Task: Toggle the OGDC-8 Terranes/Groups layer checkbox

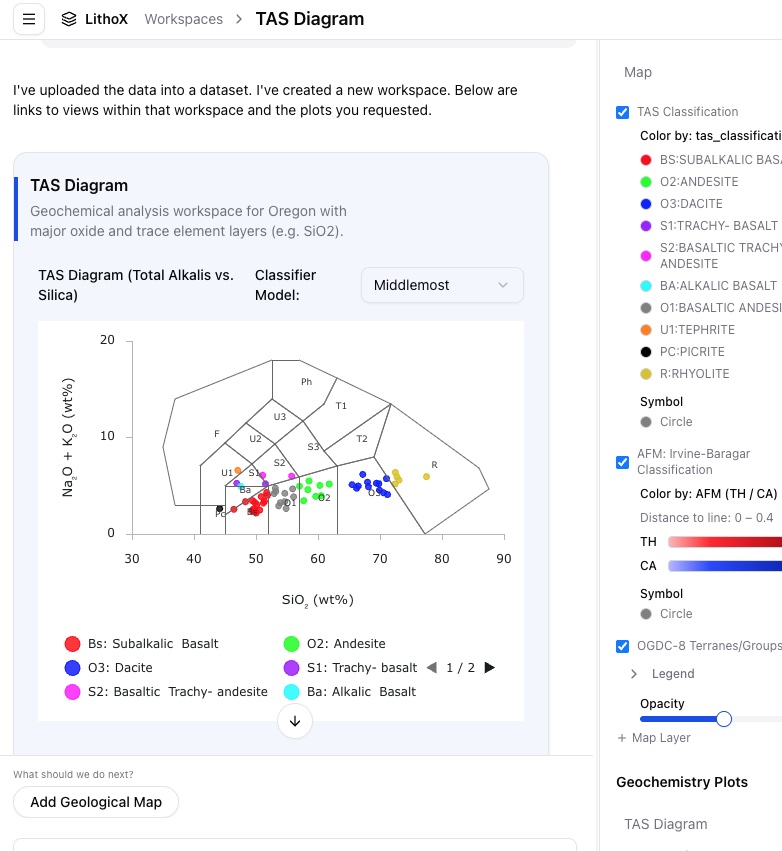Action: coord(622,646)
